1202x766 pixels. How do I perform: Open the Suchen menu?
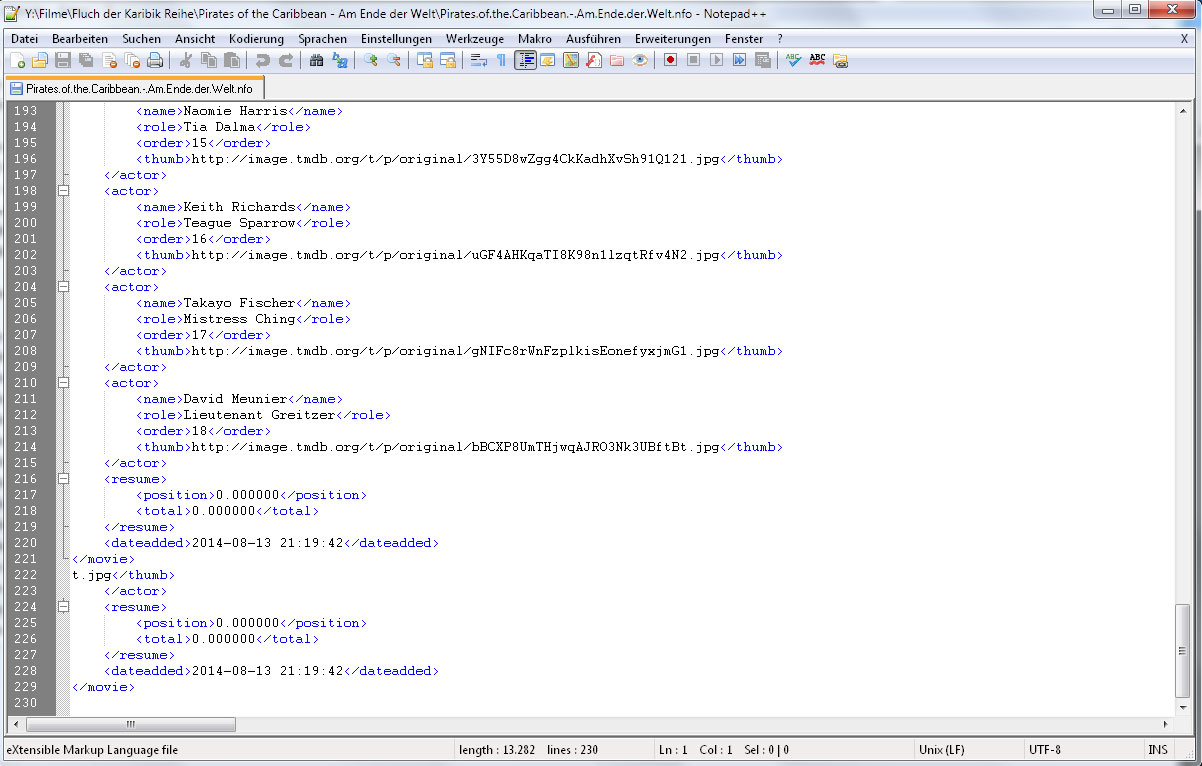click(141, 39)
